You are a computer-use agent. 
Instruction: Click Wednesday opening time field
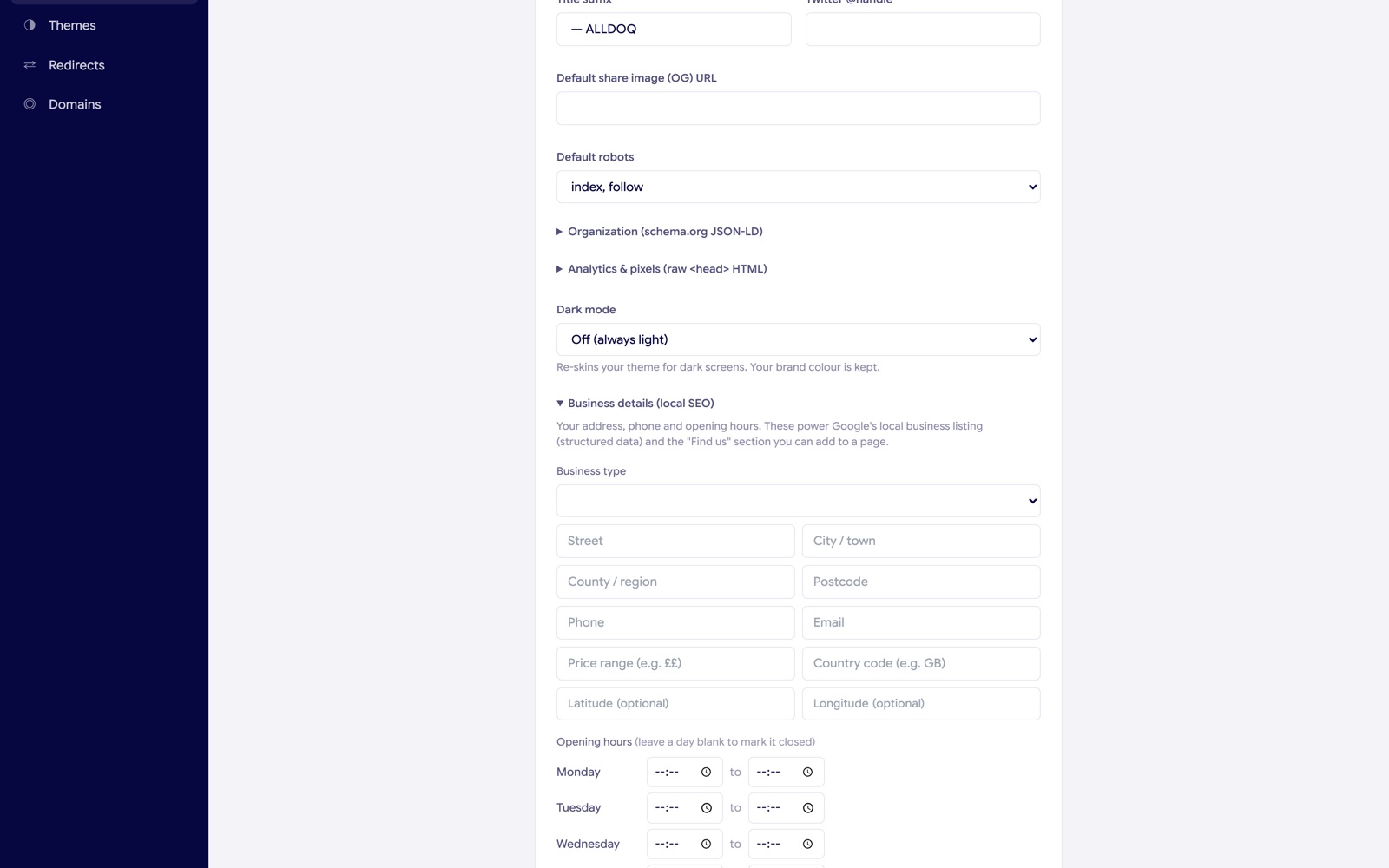[684, 844]
